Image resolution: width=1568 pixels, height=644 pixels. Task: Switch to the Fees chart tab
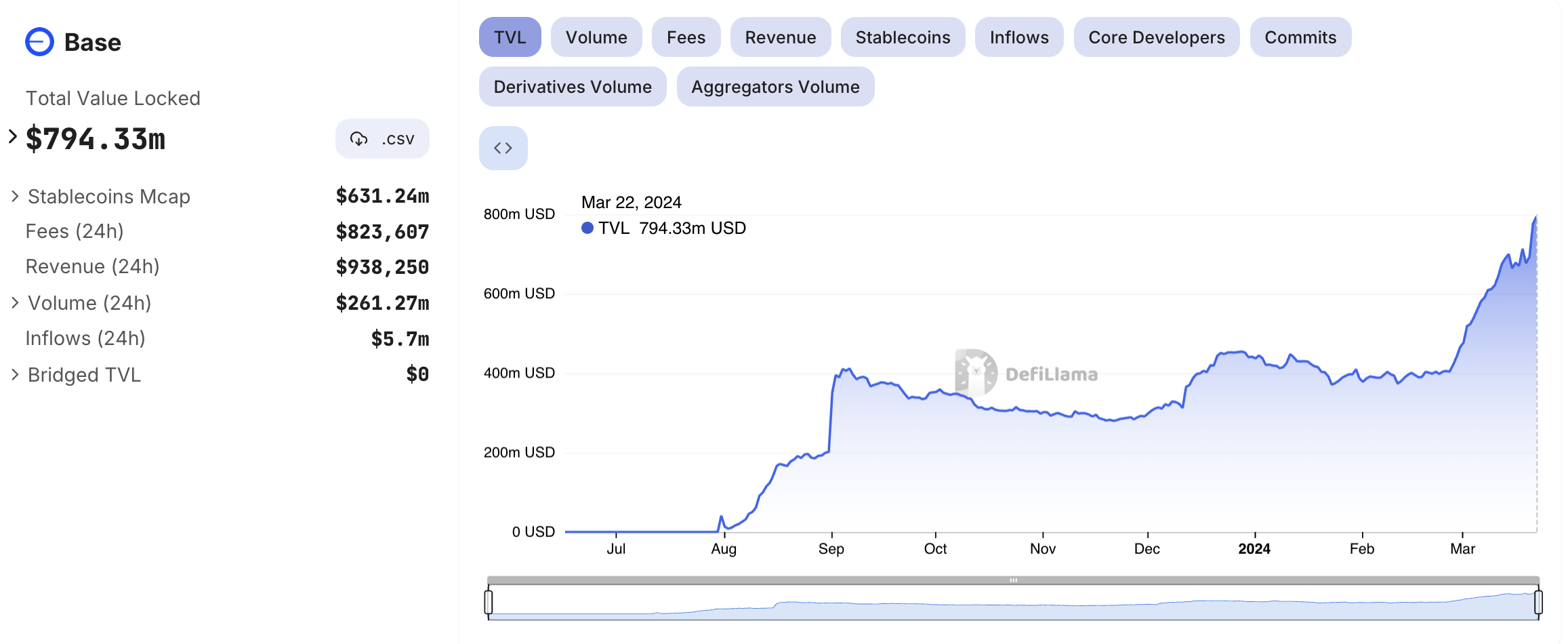[686, 37]
